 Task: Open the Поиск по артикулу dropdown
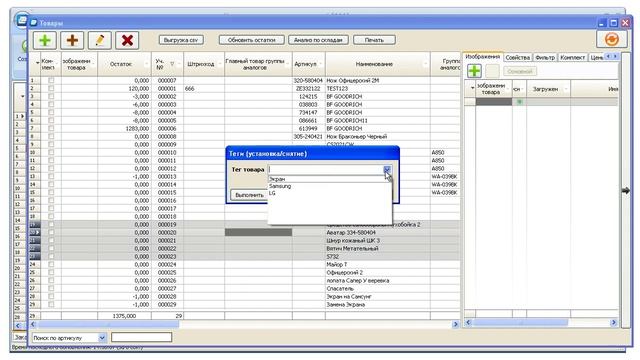coord(102,338)
